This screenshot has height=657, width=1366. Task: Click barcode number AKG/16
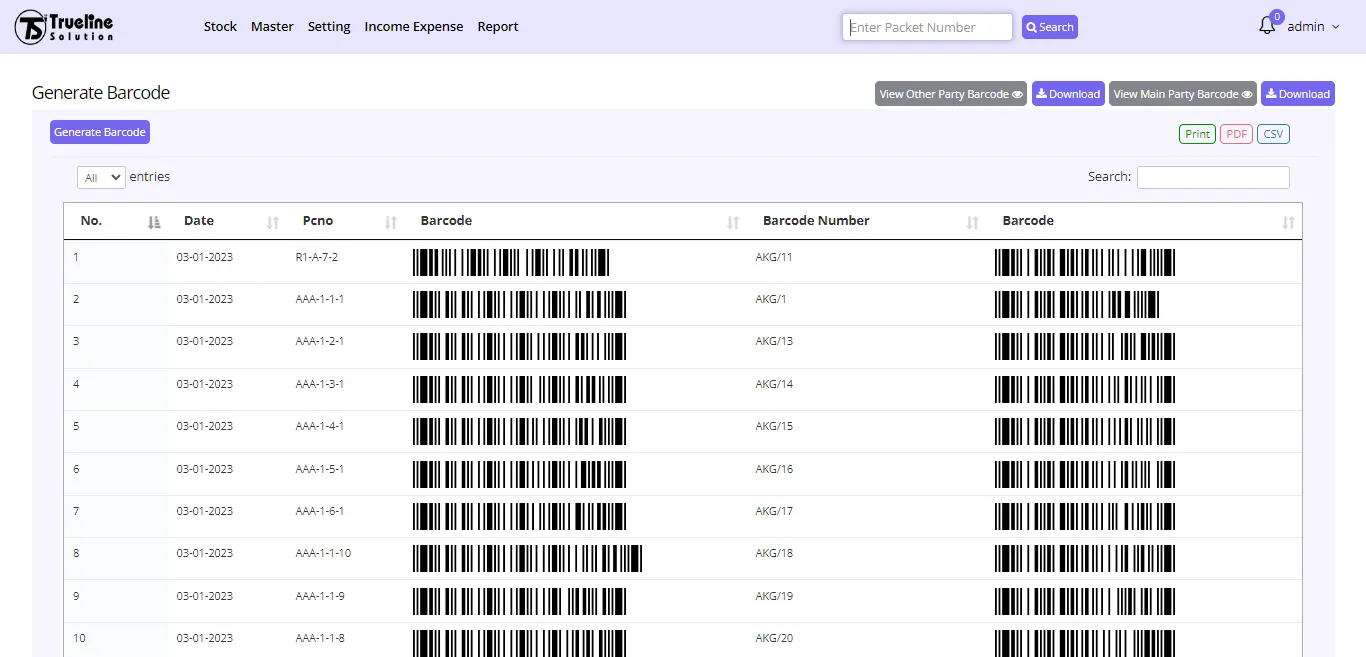[774, 469]
